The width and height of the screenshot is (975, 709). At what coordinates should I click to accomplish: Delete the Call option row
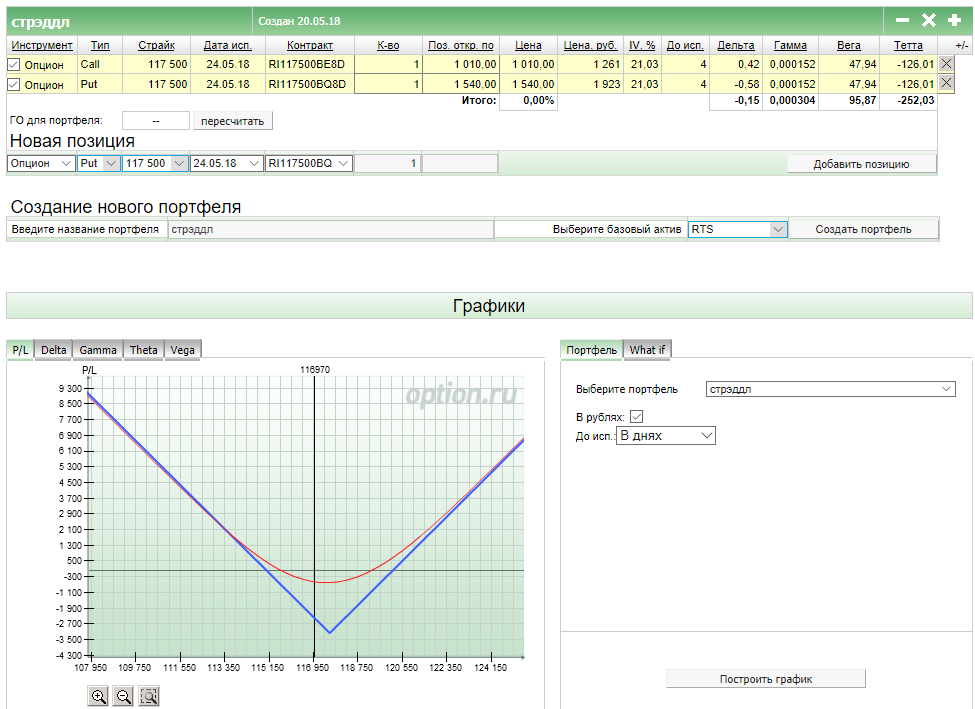(x=946, y=64)
